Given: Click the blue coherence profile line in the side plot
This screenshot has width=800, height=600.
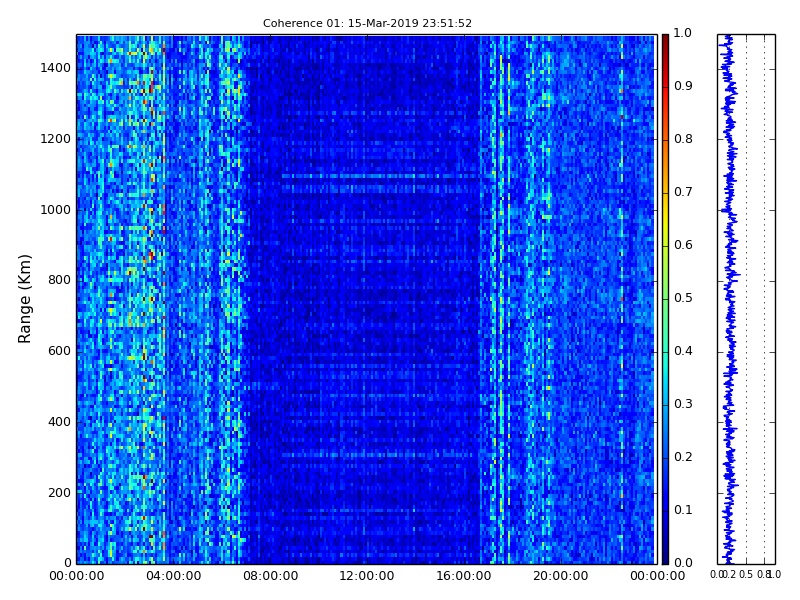Looking at the screenshot, I should [730, 299].
